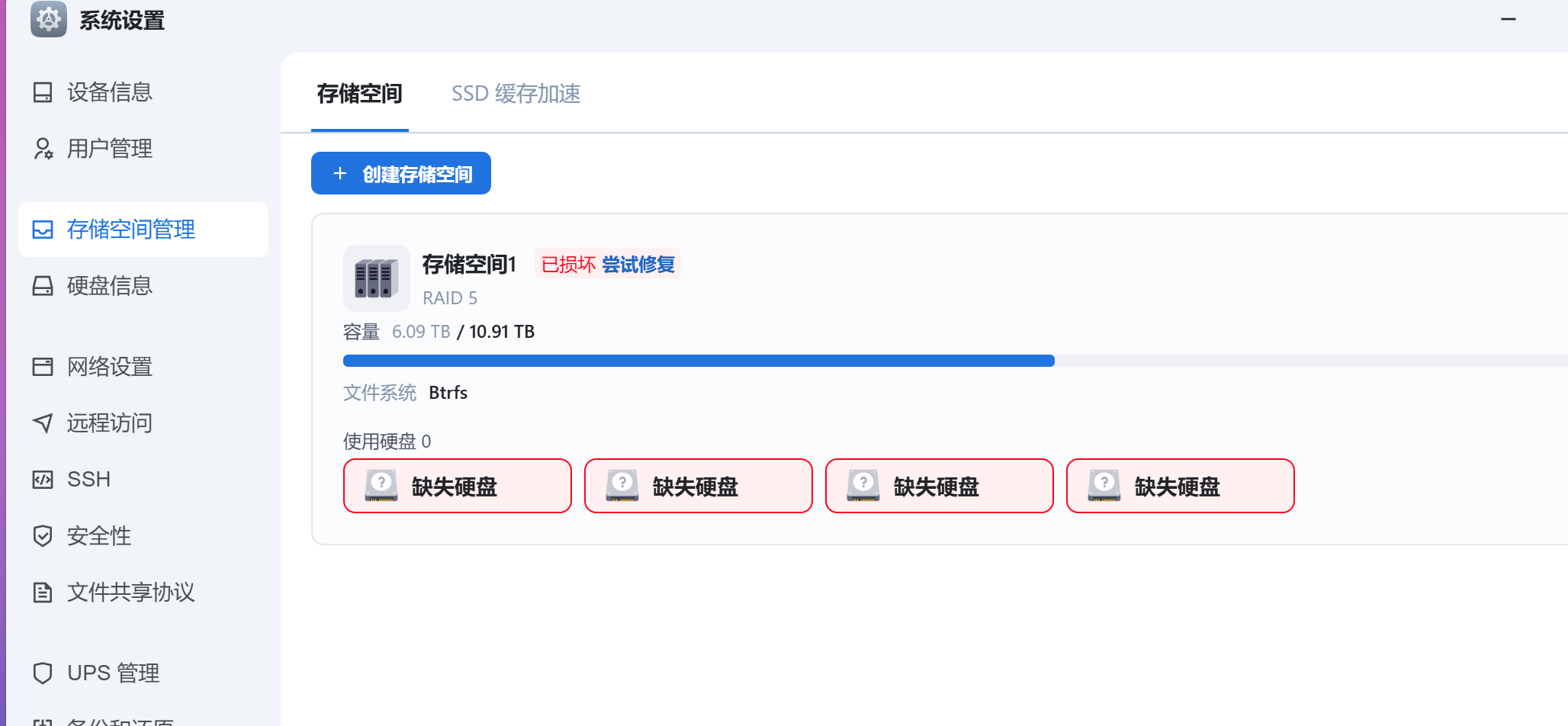The width and height of the screenshot is (1568, 726).
Task: Click the 存储空间1 RAID server icon
Action: [x=377, y=278]
